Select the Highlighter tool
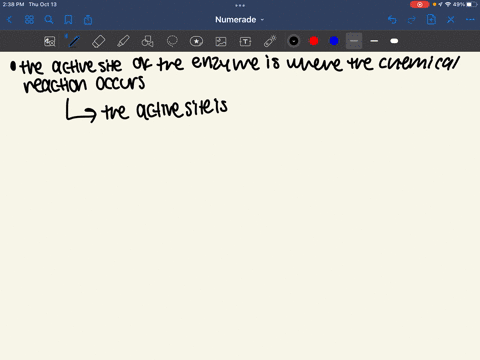This screenshot has height=360, width=480. [123, 41]
